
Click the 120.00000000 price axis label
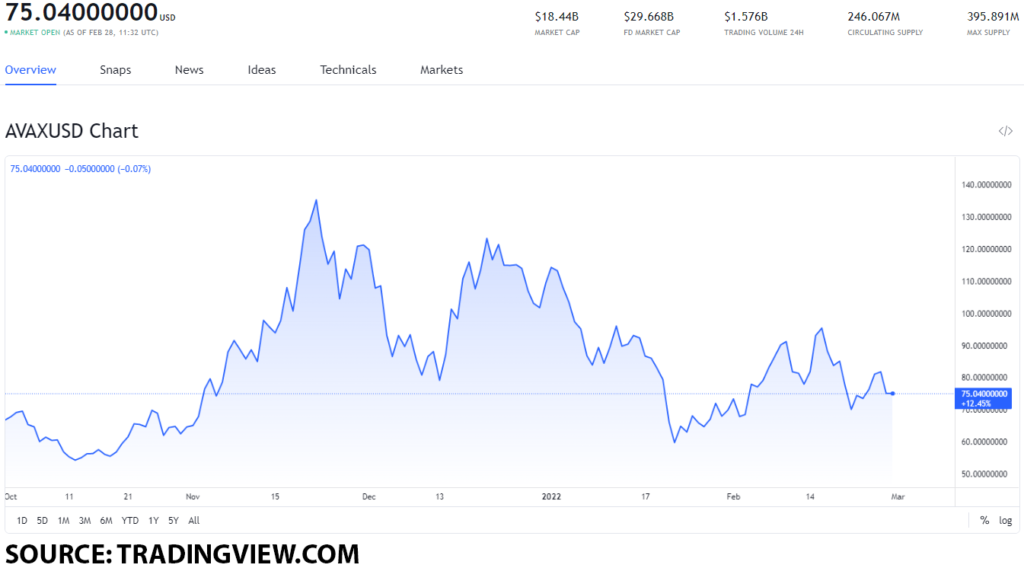tap(986, 249)
